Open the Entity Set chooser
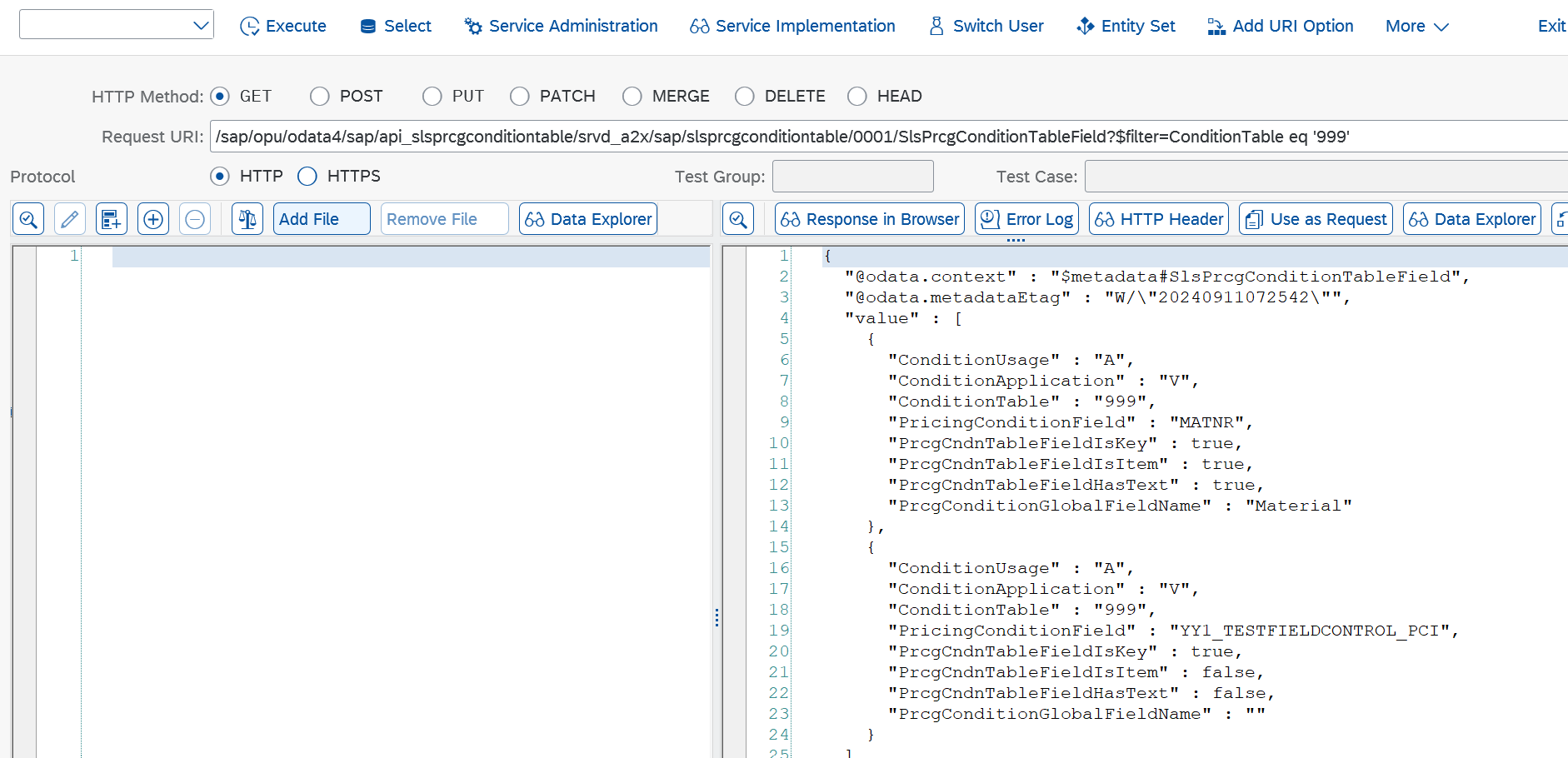The image size is (1568, 758). click(1126, 26)
